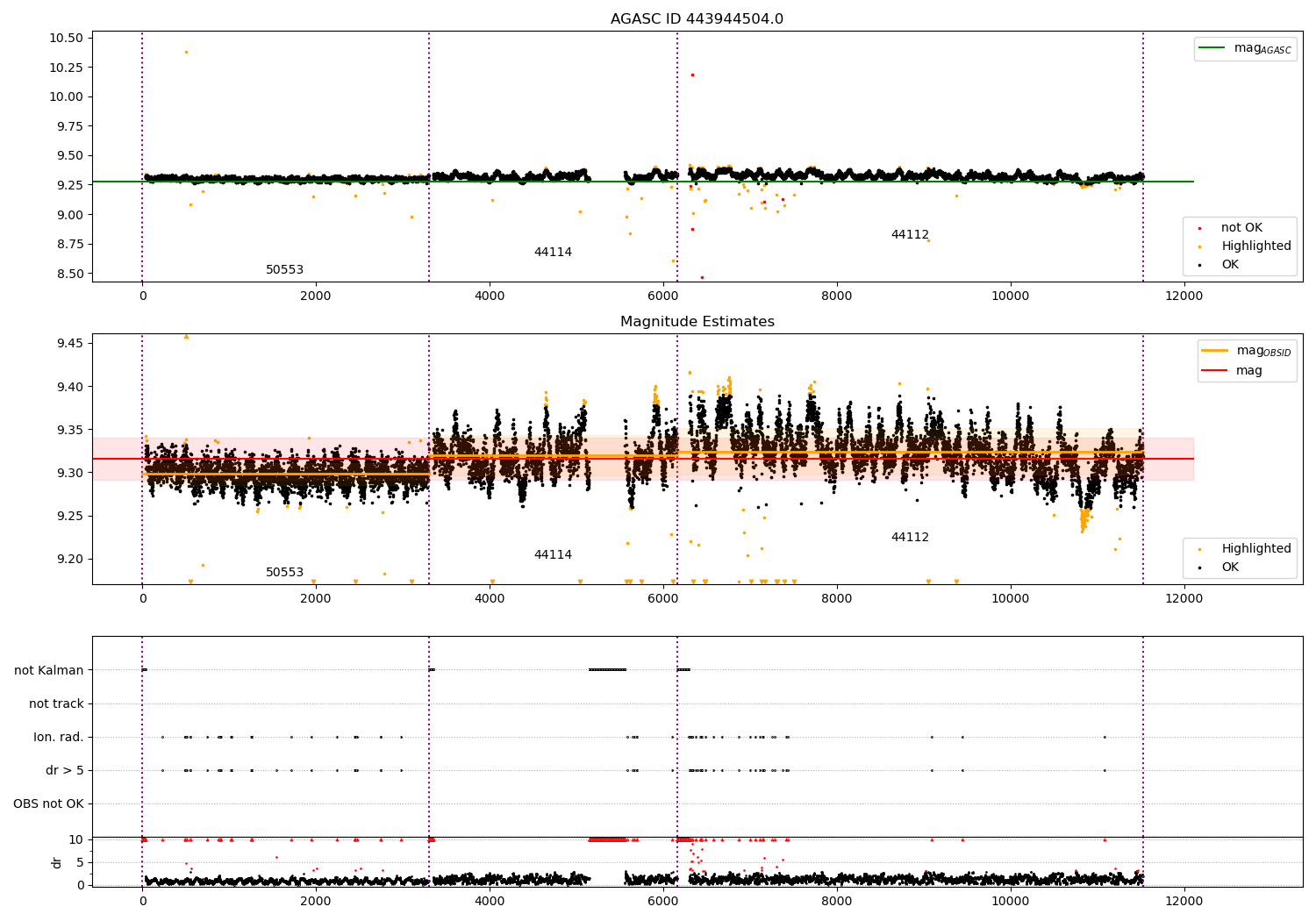Click 'Highlighted' legend entry in top plot
This screenshot has height=921, width=1316.
(1256, 246)
